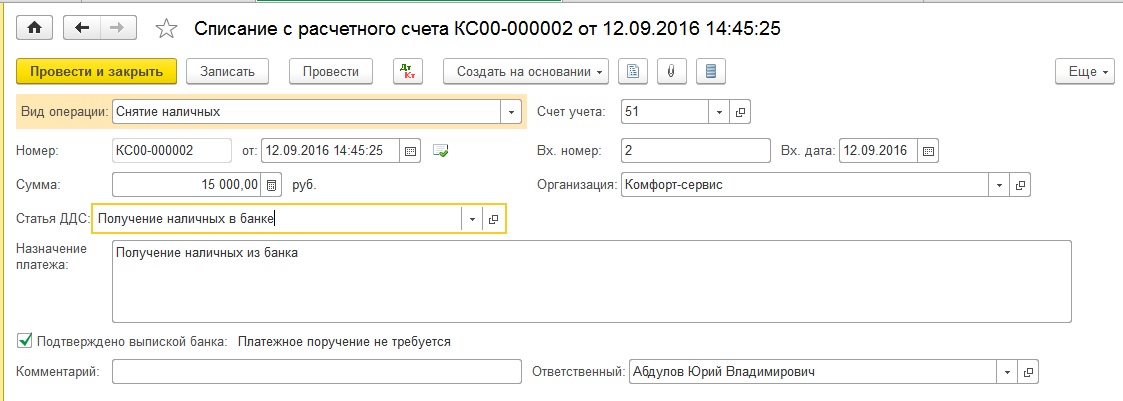The height and width of the screenshot is (401, 1123).
Task: Open calendar for Вх. дата field
Action: point(927,151)
